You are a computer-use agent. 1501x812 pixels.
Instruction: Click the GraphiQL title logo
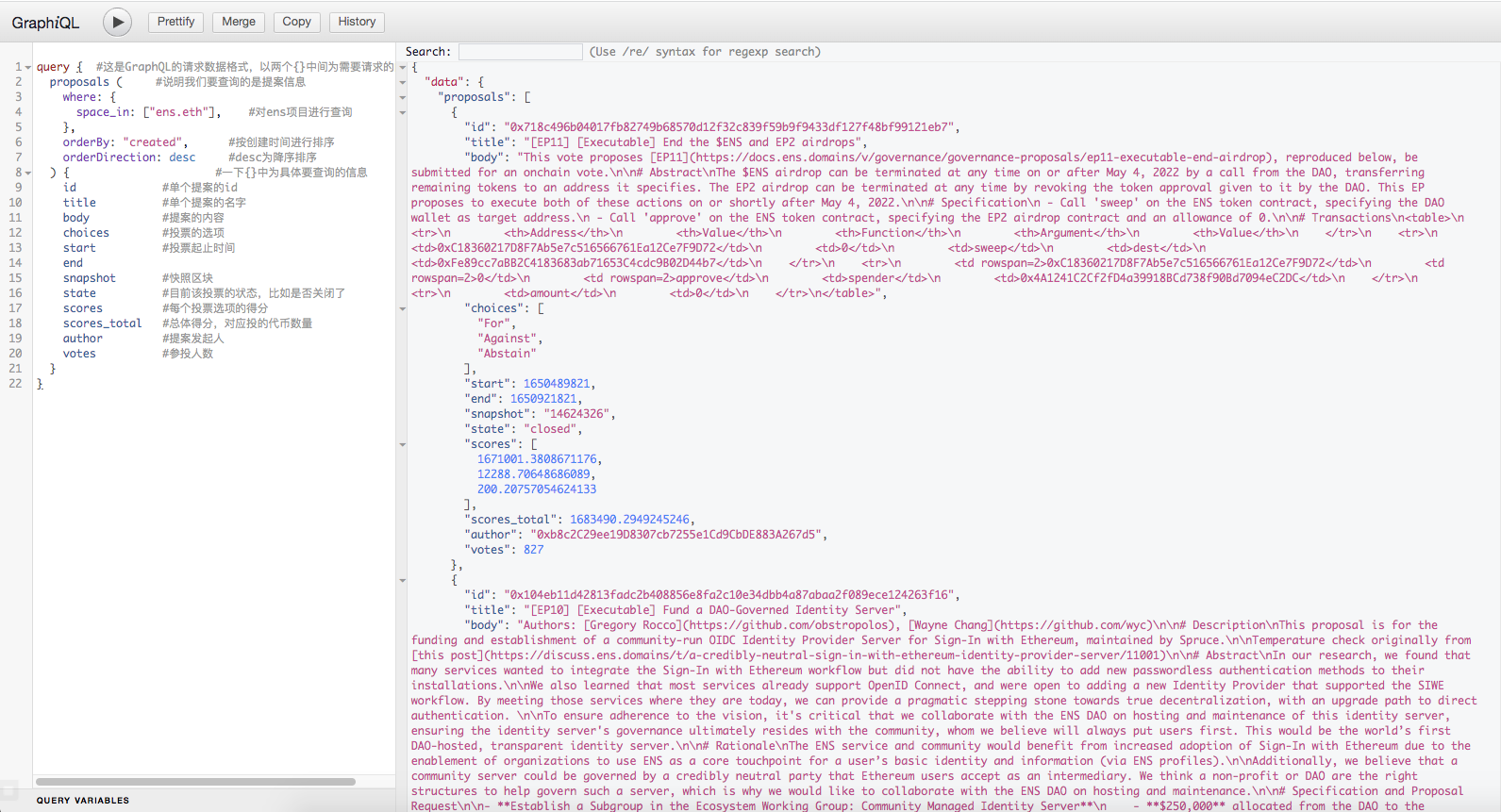coord(45,23)
